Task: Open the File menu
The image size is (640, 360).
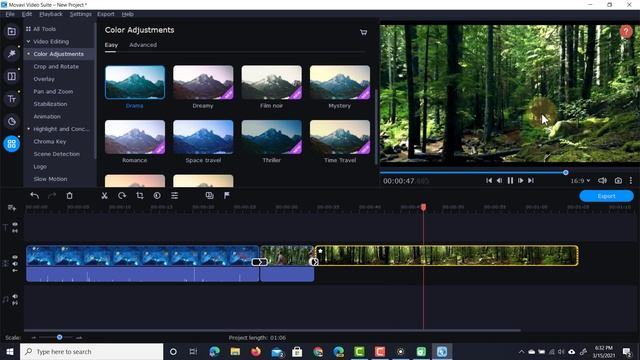Action: coord(10,14)
